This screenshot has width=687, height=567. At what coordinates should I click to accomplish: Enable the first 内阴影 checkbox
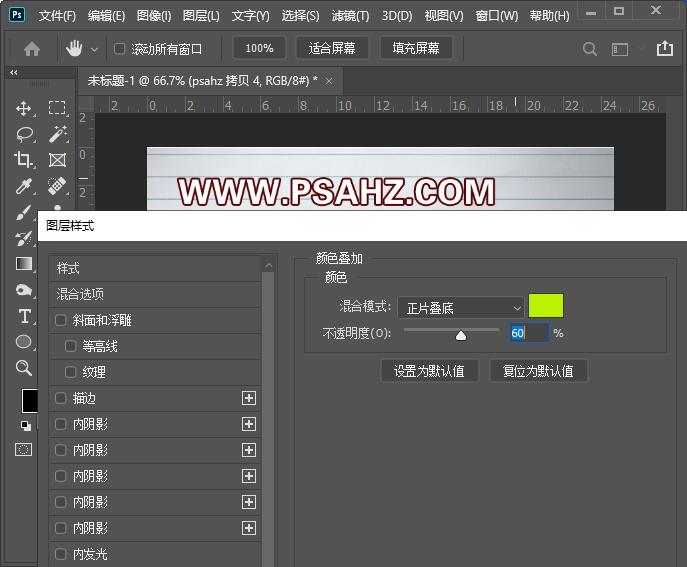point(60,424)
